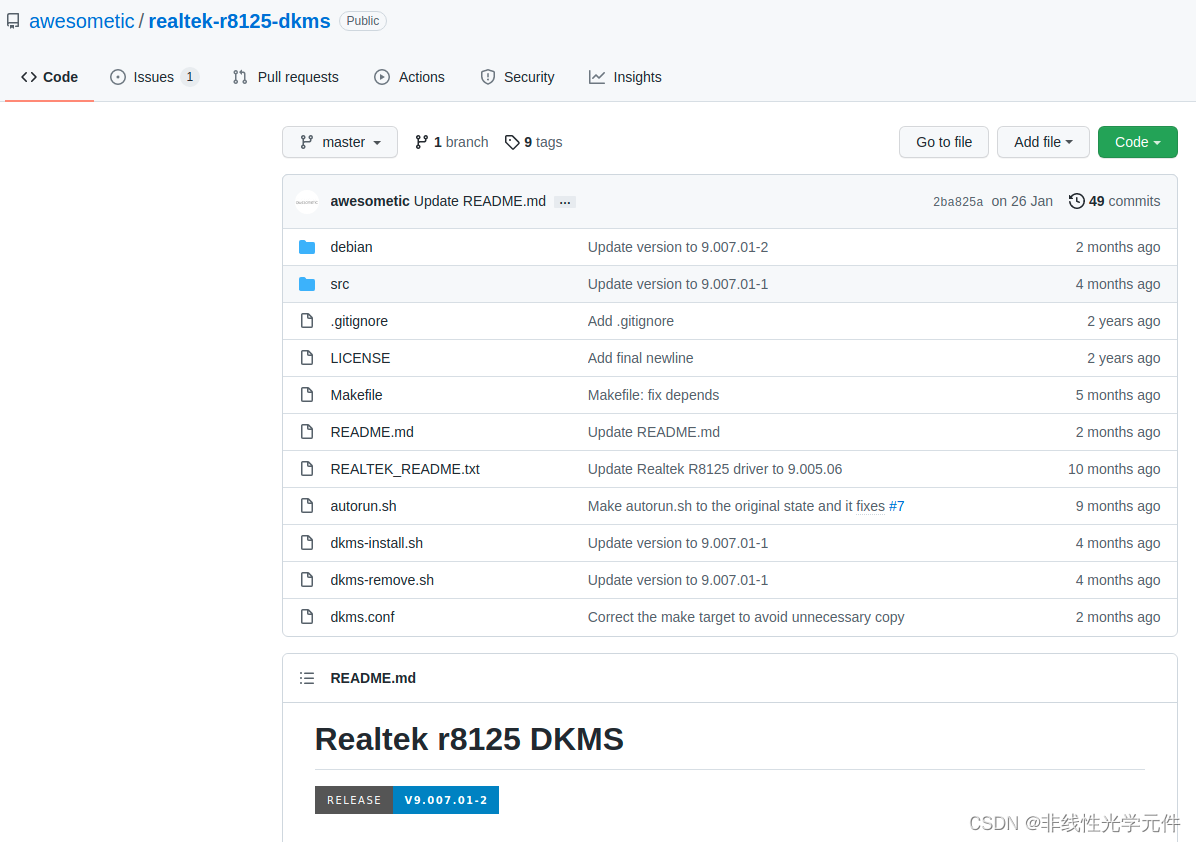
Task: Click the file icon beside REALTEK_README.txt
Action: tap(307, 469)
